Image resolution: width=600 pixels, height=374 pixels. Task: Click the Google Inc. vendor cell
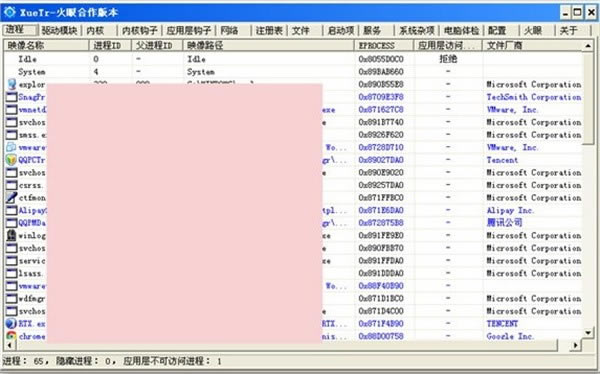tap(510, 336)
